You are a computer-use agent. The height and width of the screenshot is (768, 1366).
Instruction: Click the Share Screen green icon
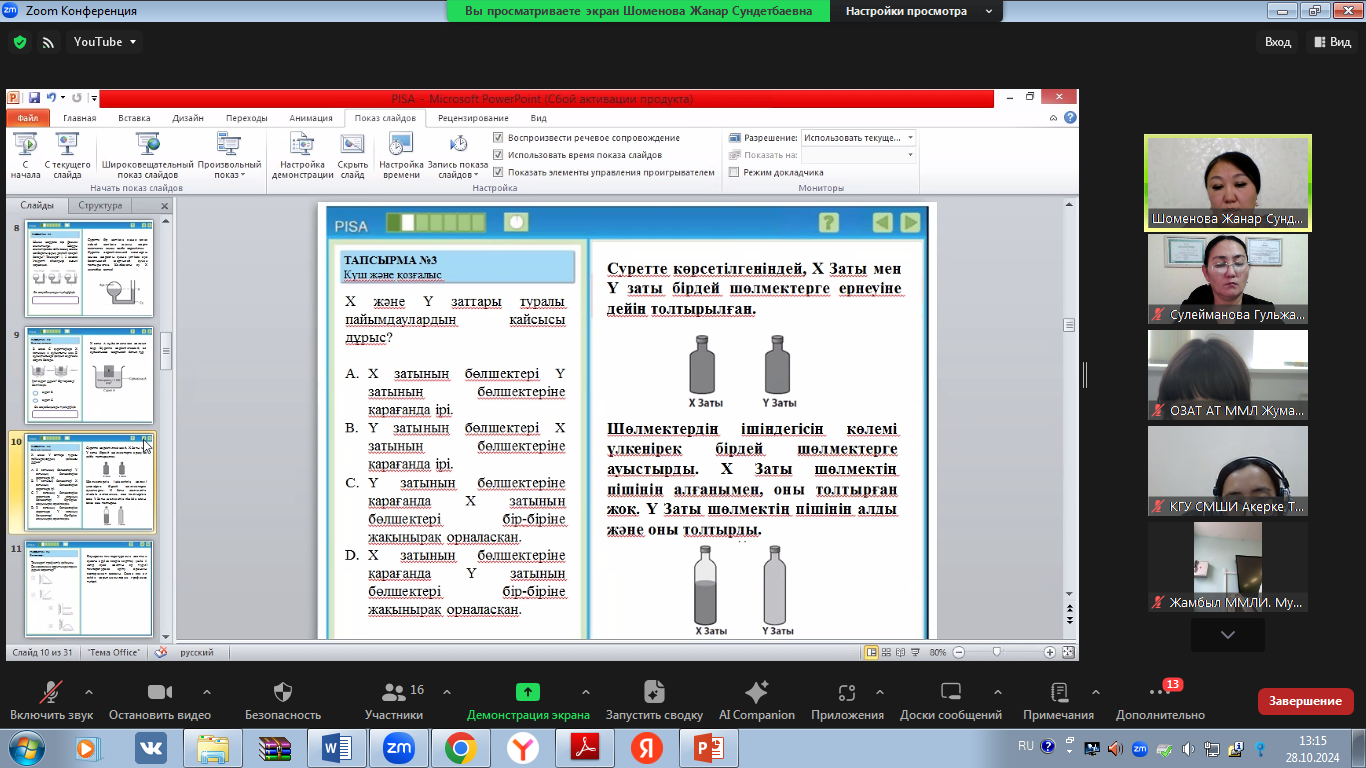(527, 692)
